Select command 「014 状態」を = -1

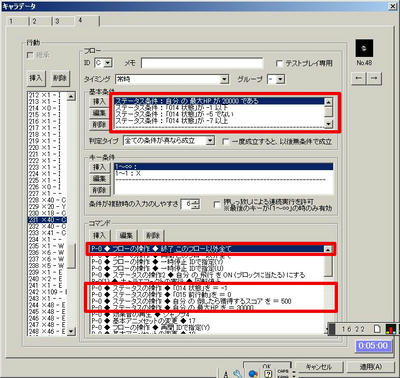[x=207, y=288]
